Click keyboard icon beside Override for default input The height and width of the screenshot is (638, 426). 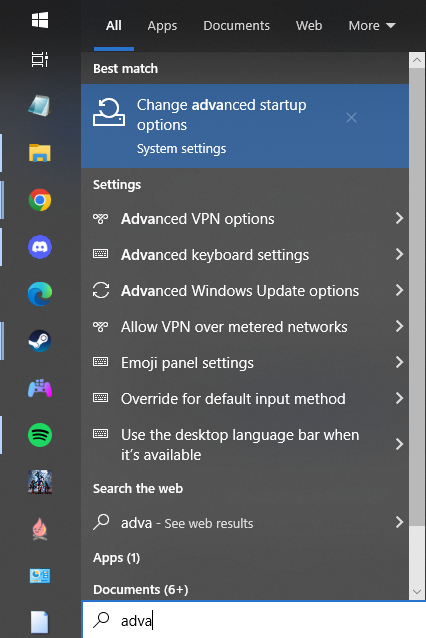point(100,398)
